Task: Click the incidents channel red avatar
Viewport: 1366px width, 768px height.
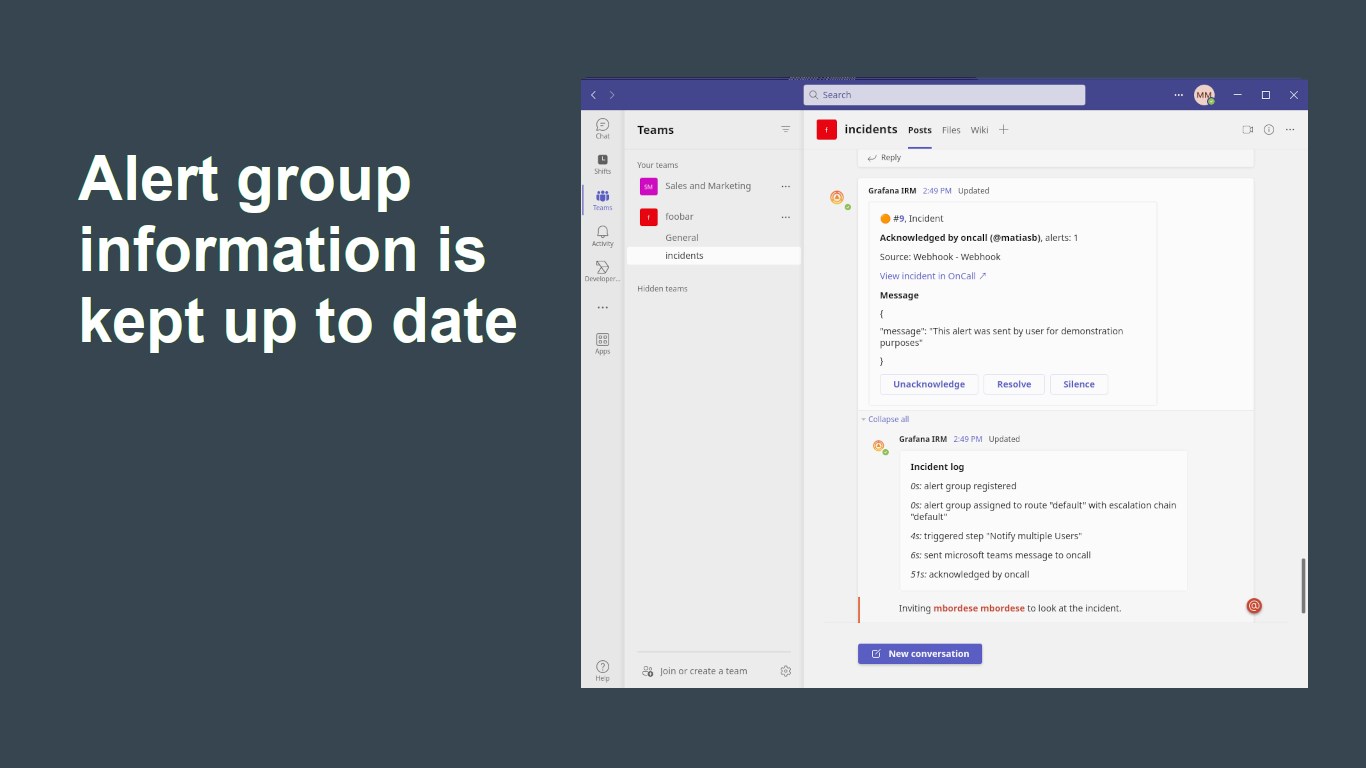Action: pos(826,129)
